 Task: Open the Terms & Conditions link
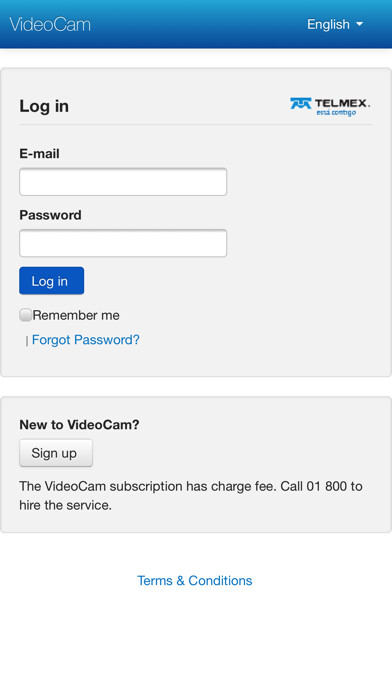[194, 581]
